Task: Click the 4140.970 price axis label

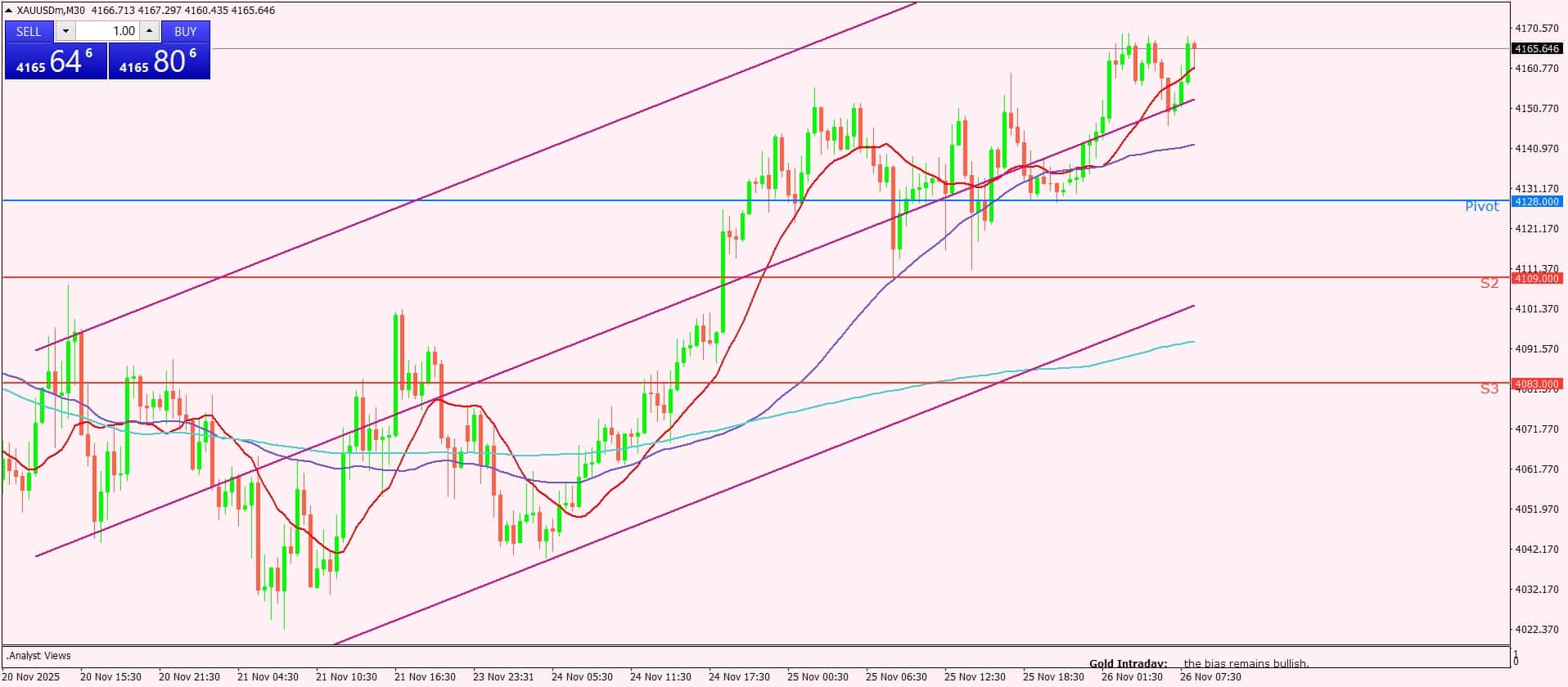Action: 1537,148
